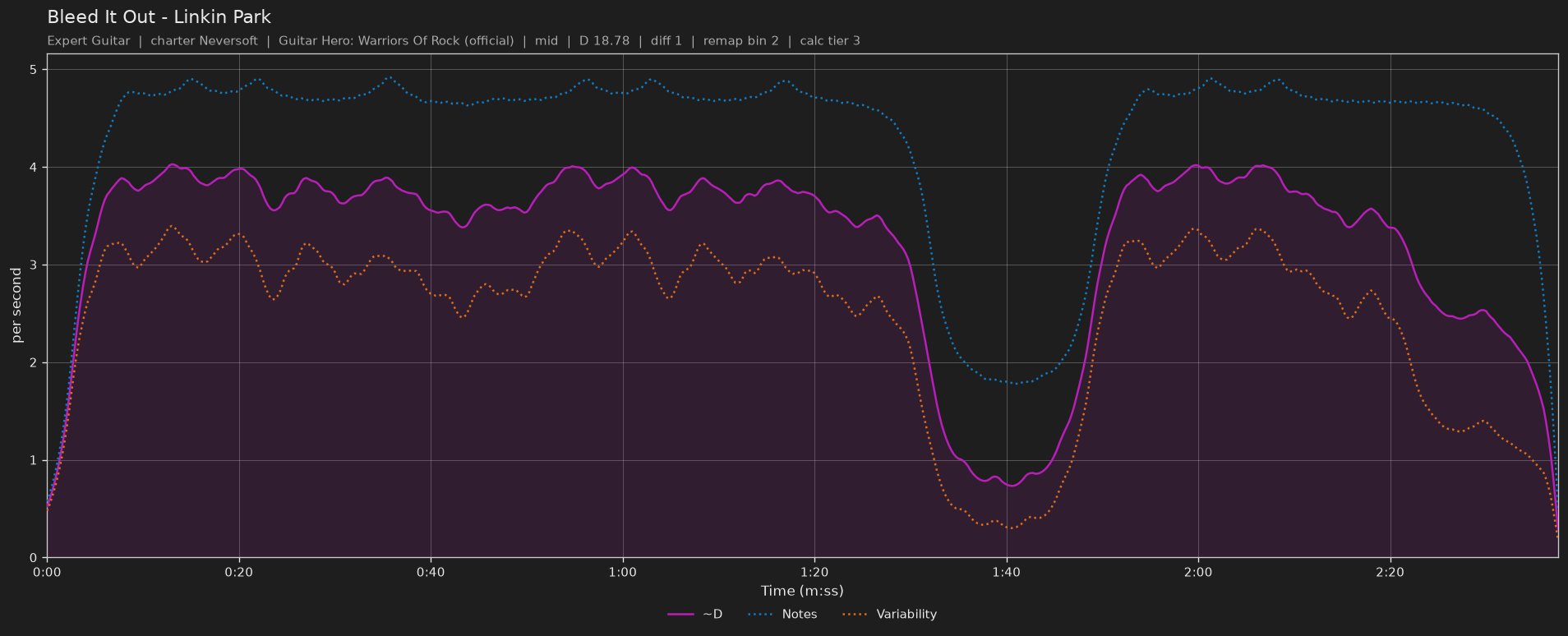Click the 2:20 tick label on time axis
Screen dimensions: 1568x636
click(1390, 572)
